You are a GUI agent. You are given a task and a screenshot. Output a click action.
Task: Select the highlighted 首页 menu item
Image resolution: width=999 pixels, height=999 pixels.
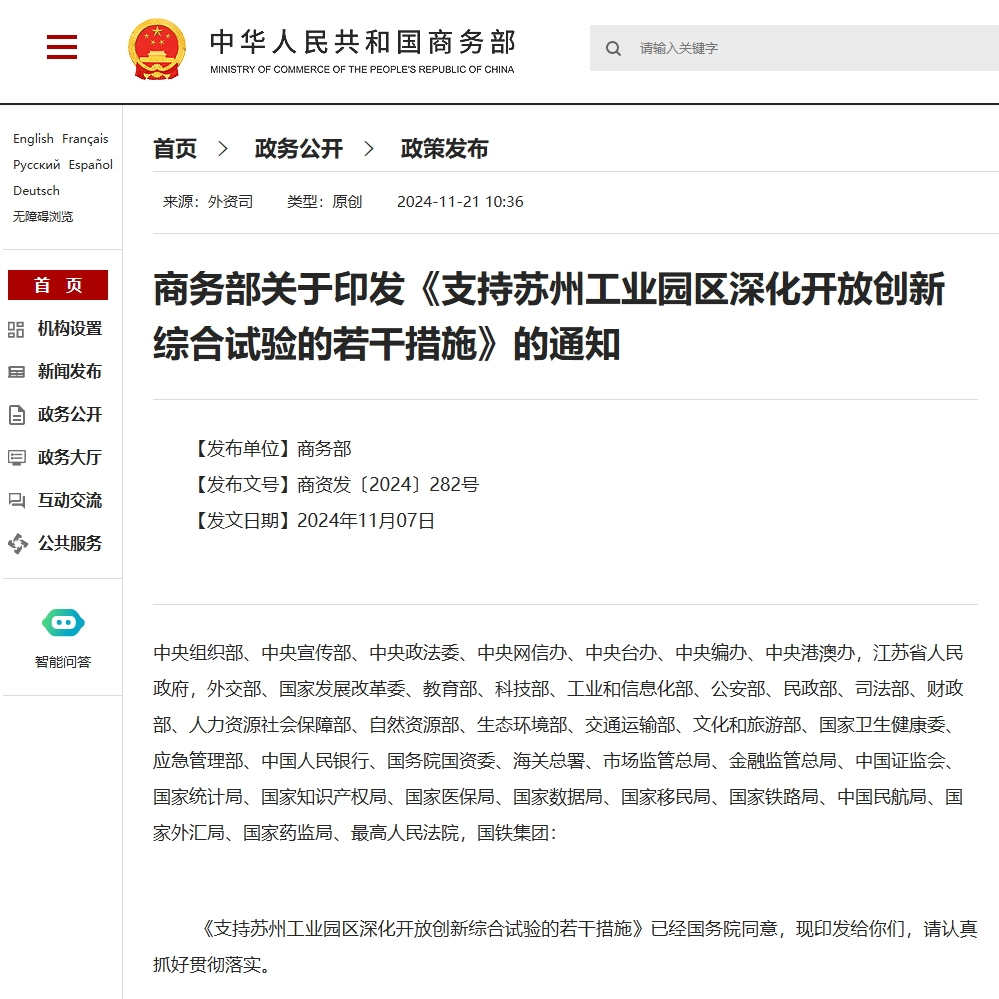[57, 284]
